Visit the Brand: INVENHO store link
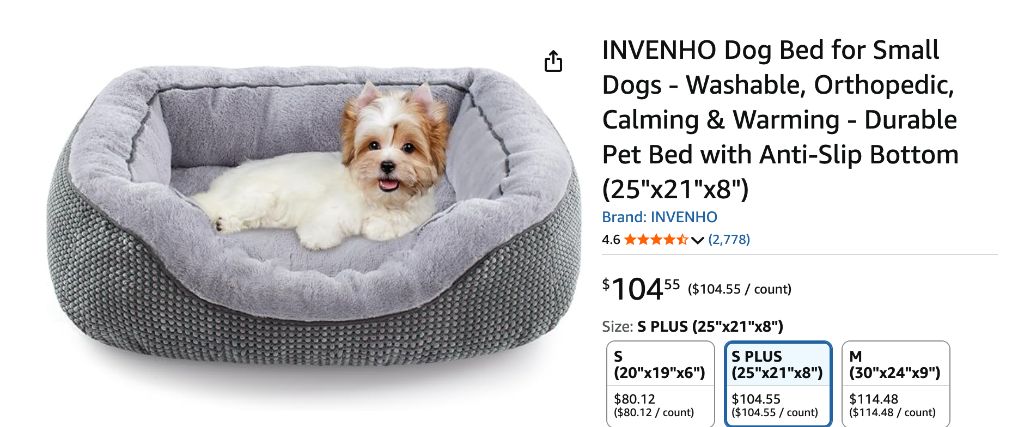Viewport: 1024px width, 427px height. tap(659, 217)
